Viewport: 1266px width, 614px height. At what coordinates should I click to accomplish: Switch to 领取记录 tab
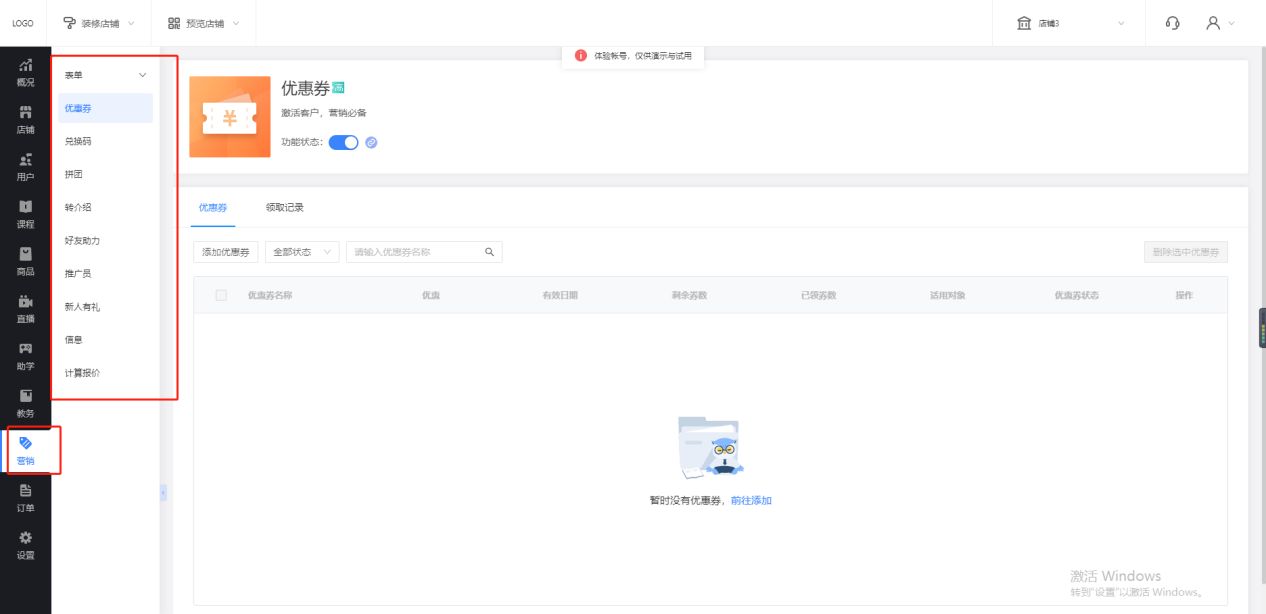pyautogui.click(x=285, y=207)
